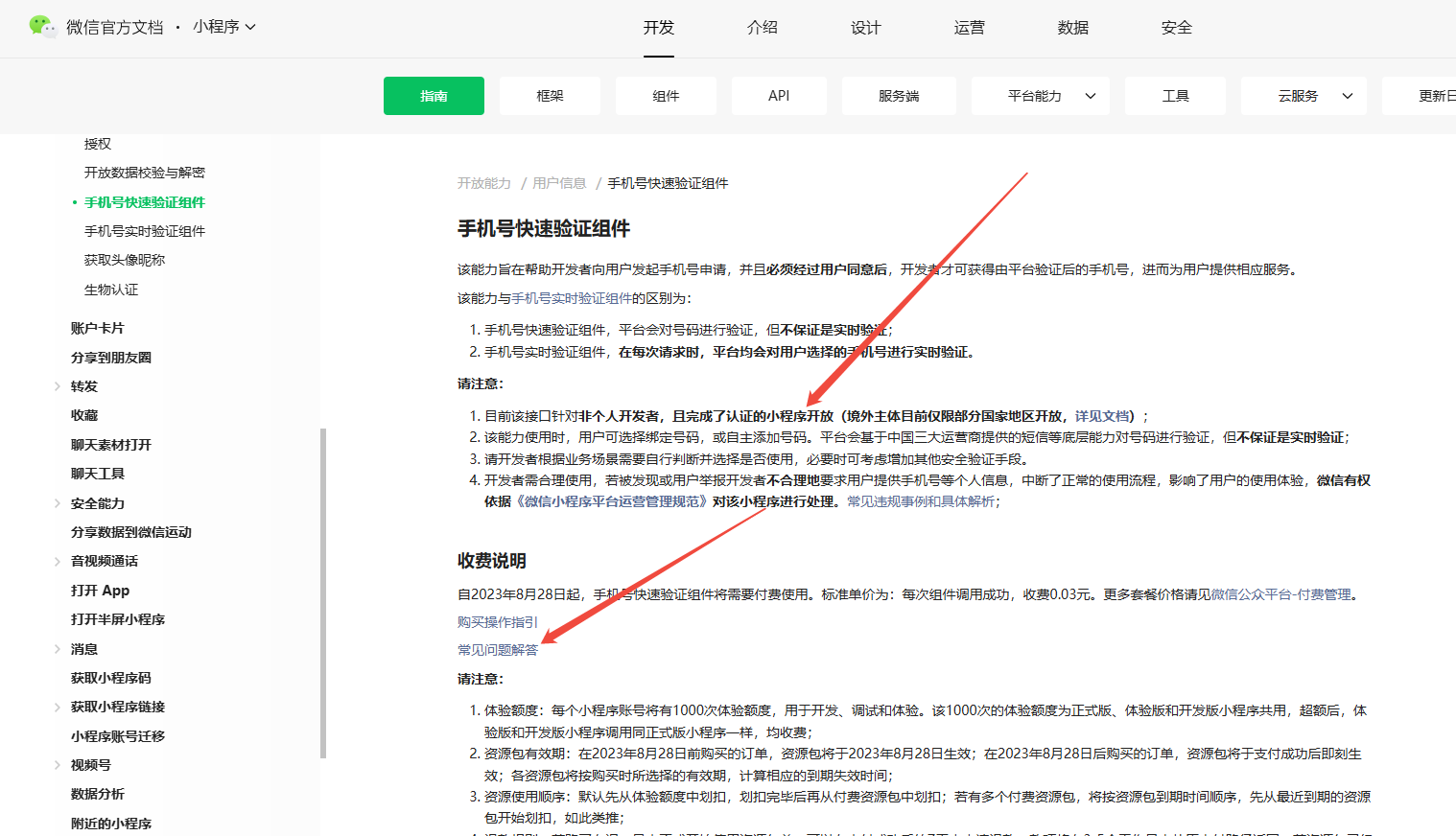This screenshot has width=1456, height=836.
Task: Open 聊天工具 in the sidebar
Action: 98,474
